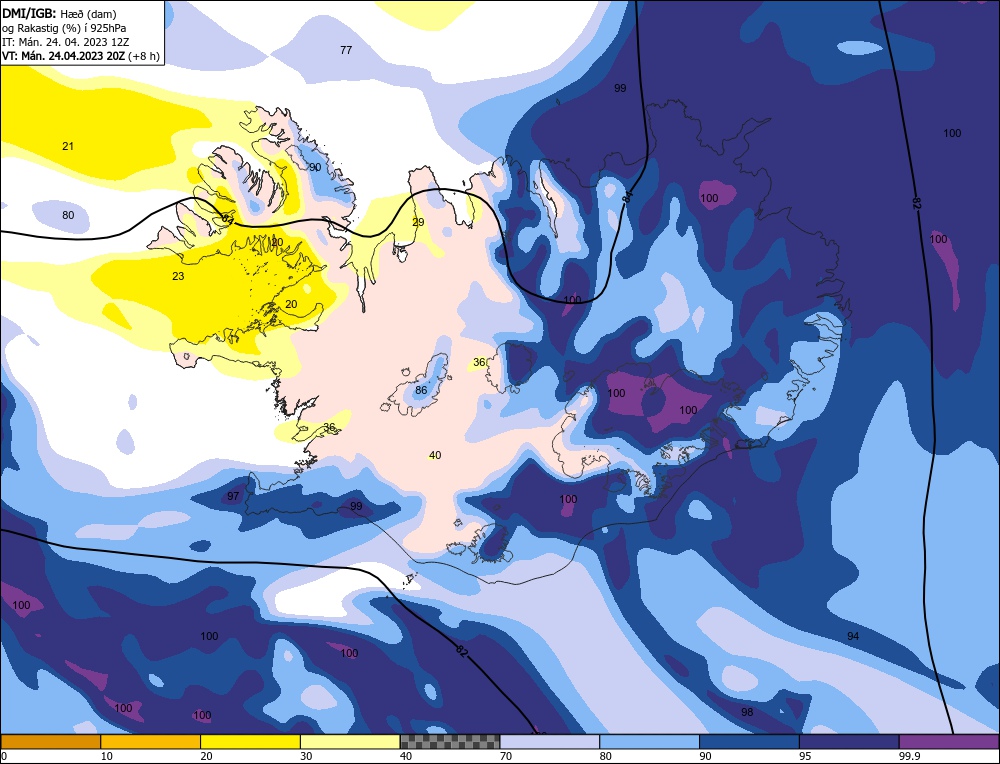Click the '40' humidity value in central Iceland

click(435, 455)
